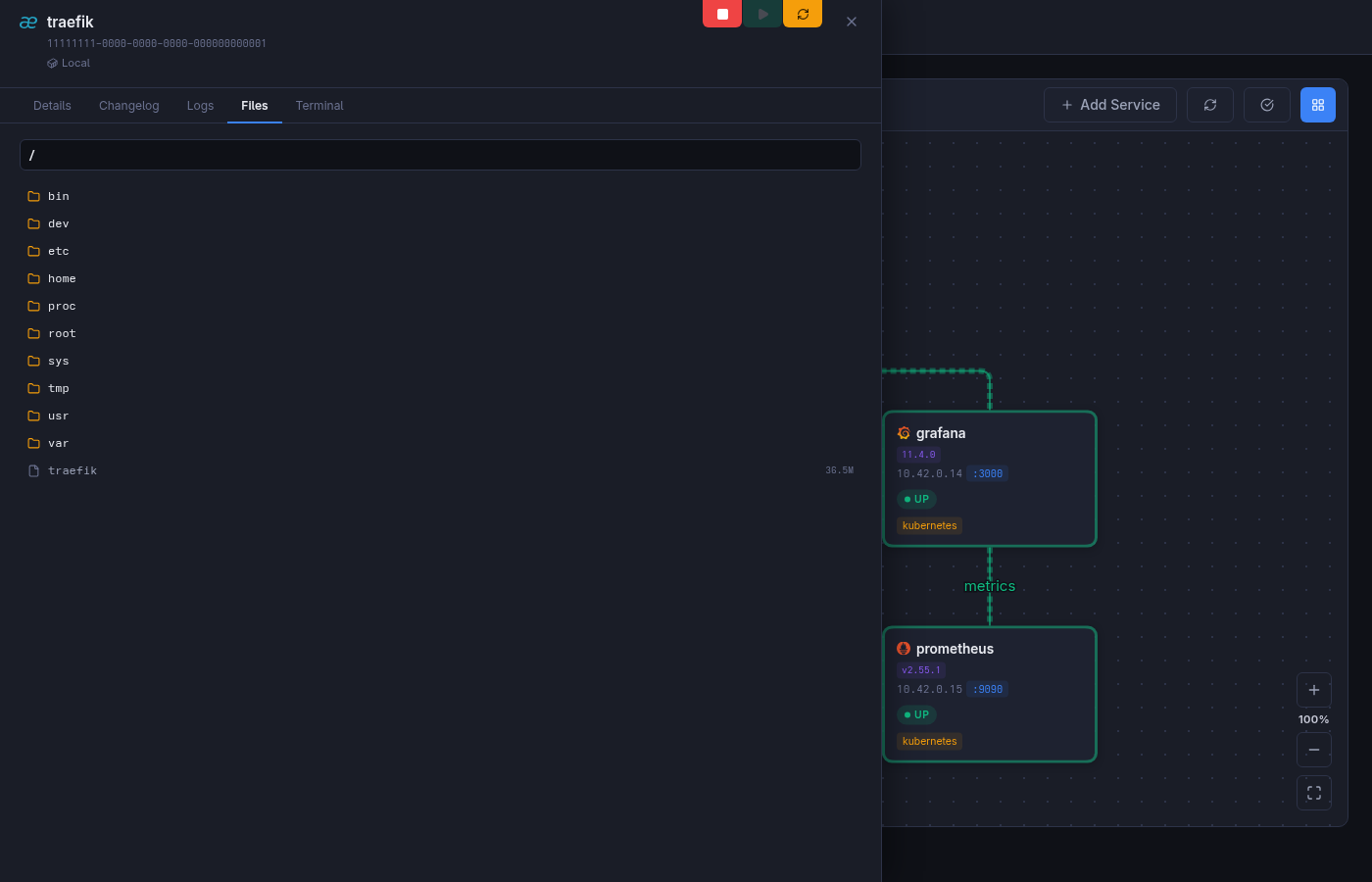Switch to the Details tab

[52, 106]
